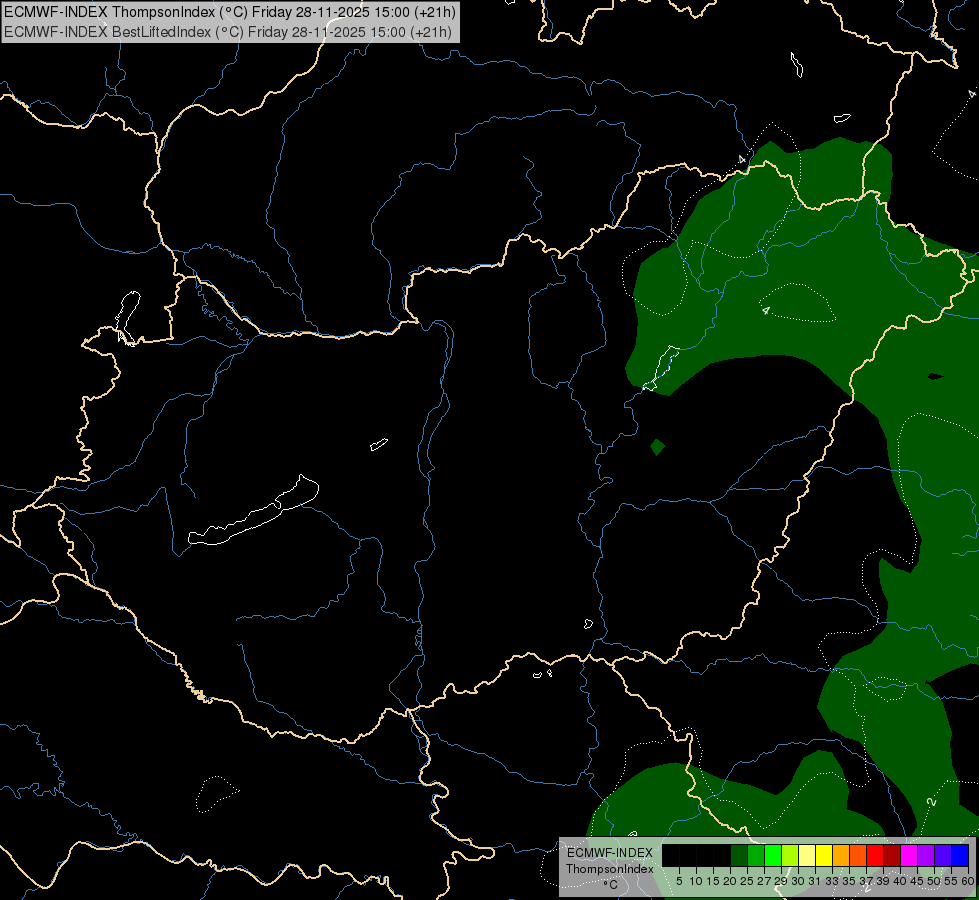979x900 pixels.
Task: Click the °C unit label in legend
Action: click(x=611, y=884)
